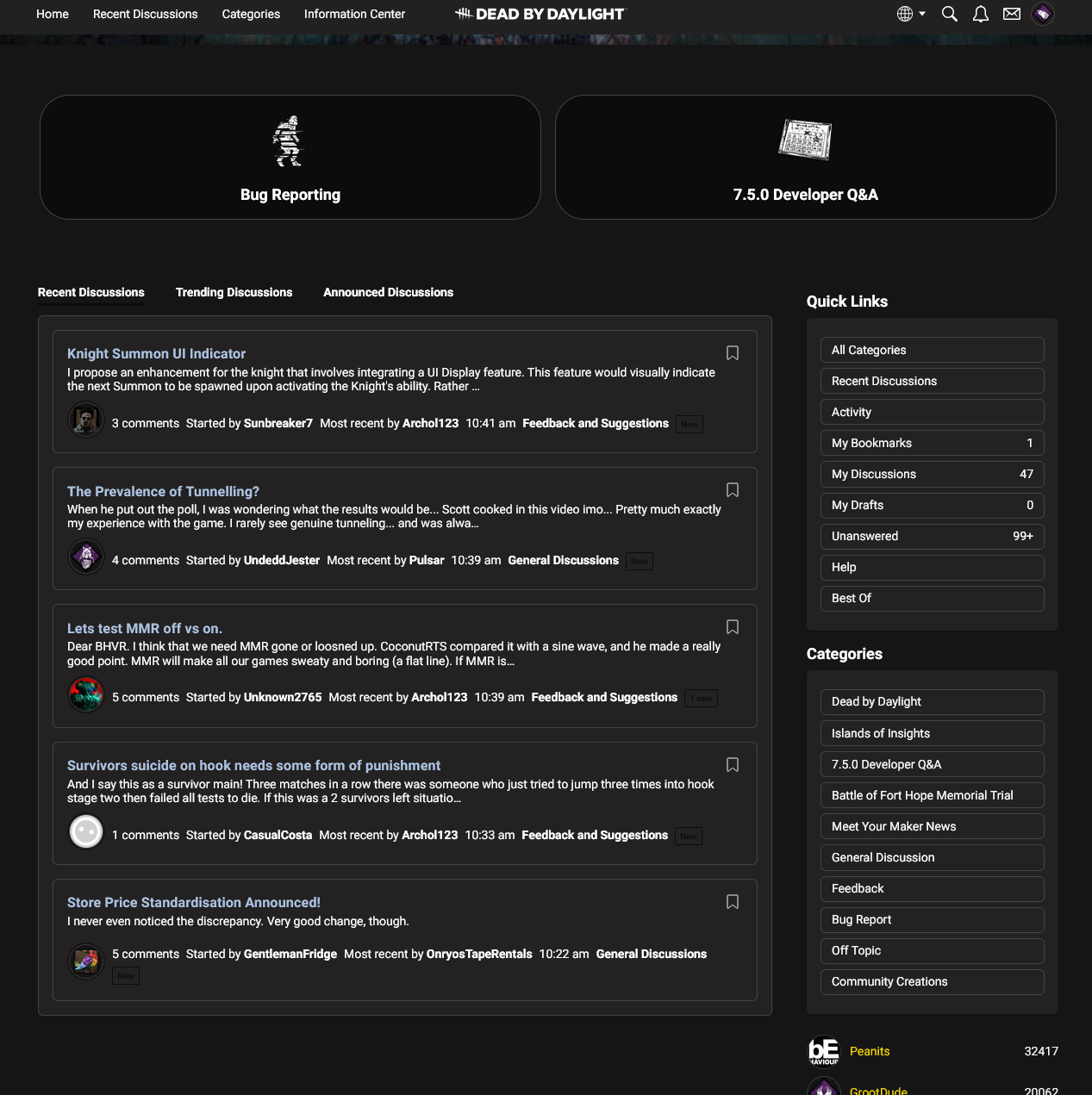Open the Unanswered quick link
The height and width of the screenshot is (1095, 1092).
[x=933, y=536]
